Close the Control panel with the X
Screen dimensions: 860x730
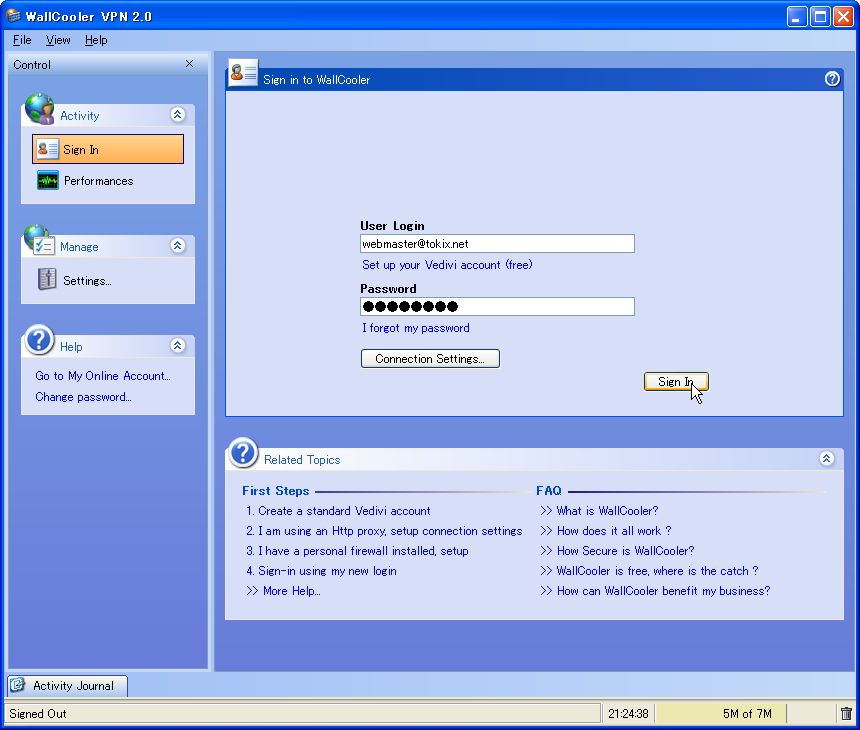point(189,64)
